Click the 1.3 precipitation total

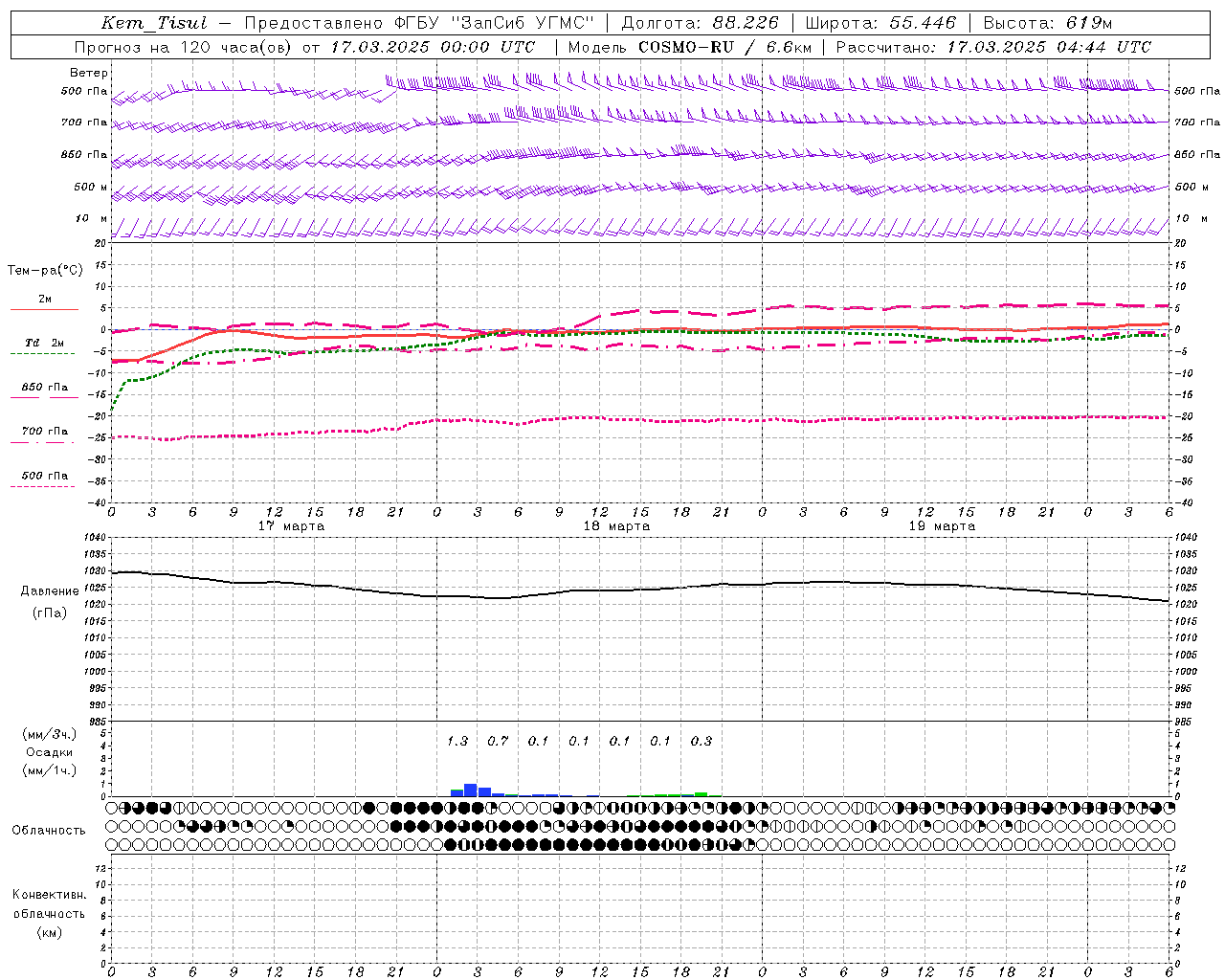457,742
